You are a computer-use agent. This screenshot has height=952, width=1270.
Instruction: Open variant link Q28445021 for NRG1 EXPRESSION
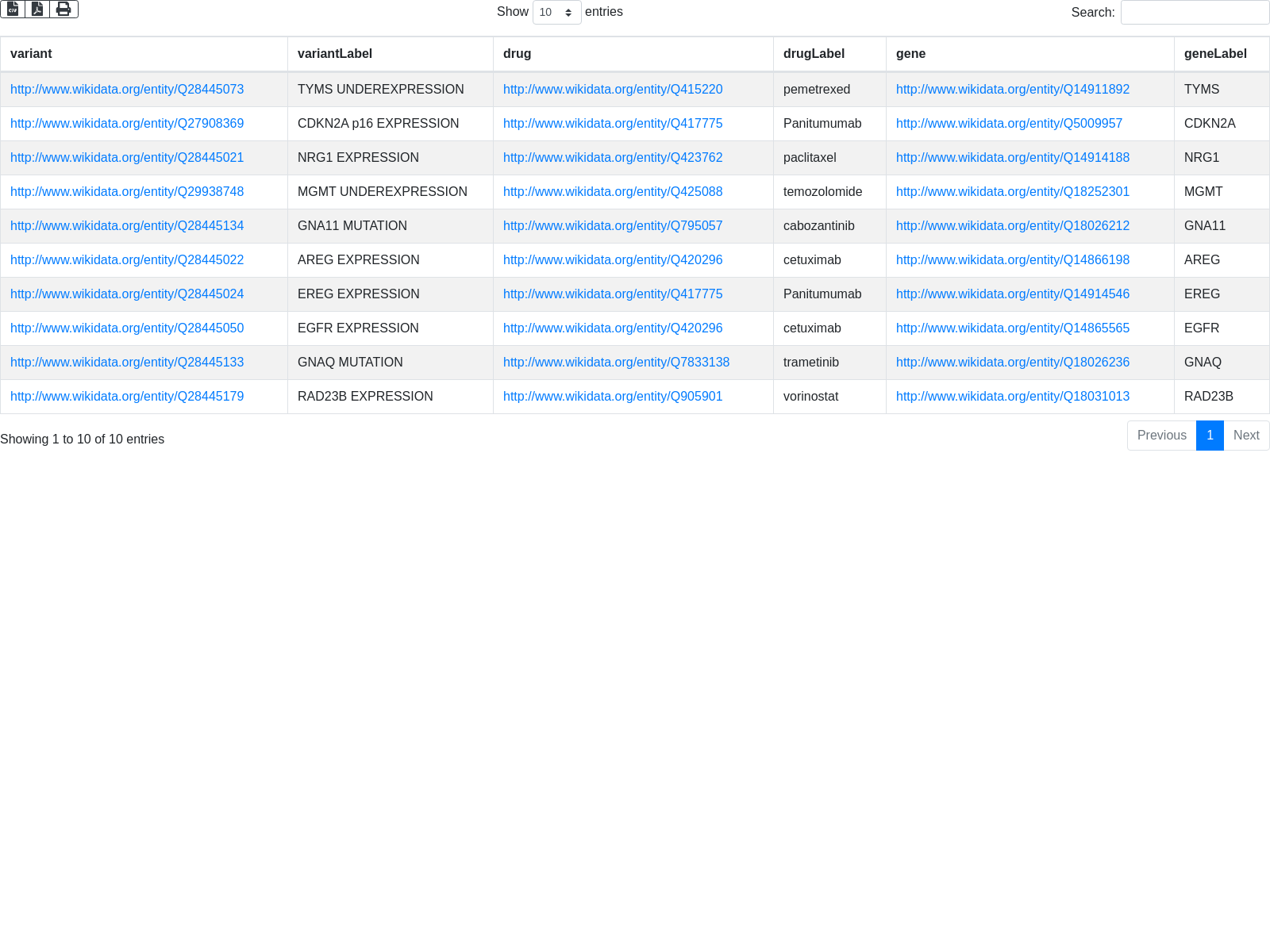[127, 158]
